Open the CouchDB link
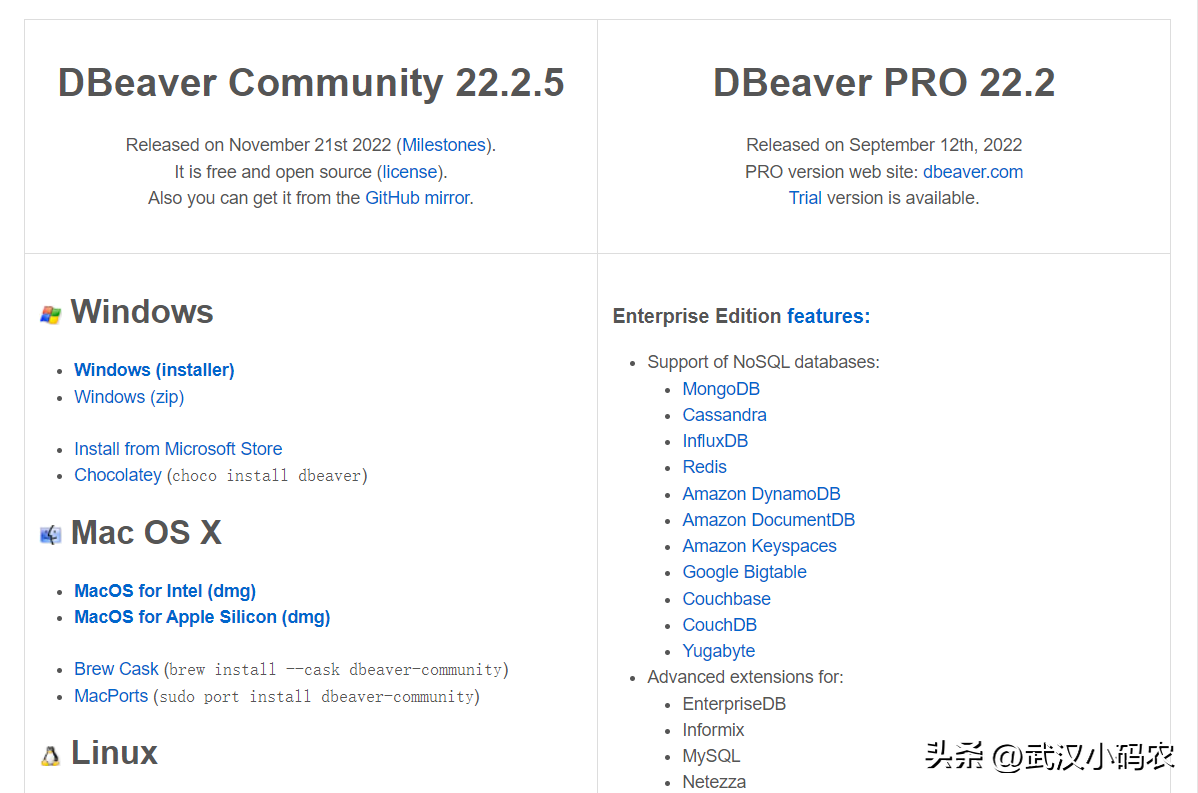Screen dimensions: 1198x793 pyautogui.click(x=720, y=625)
